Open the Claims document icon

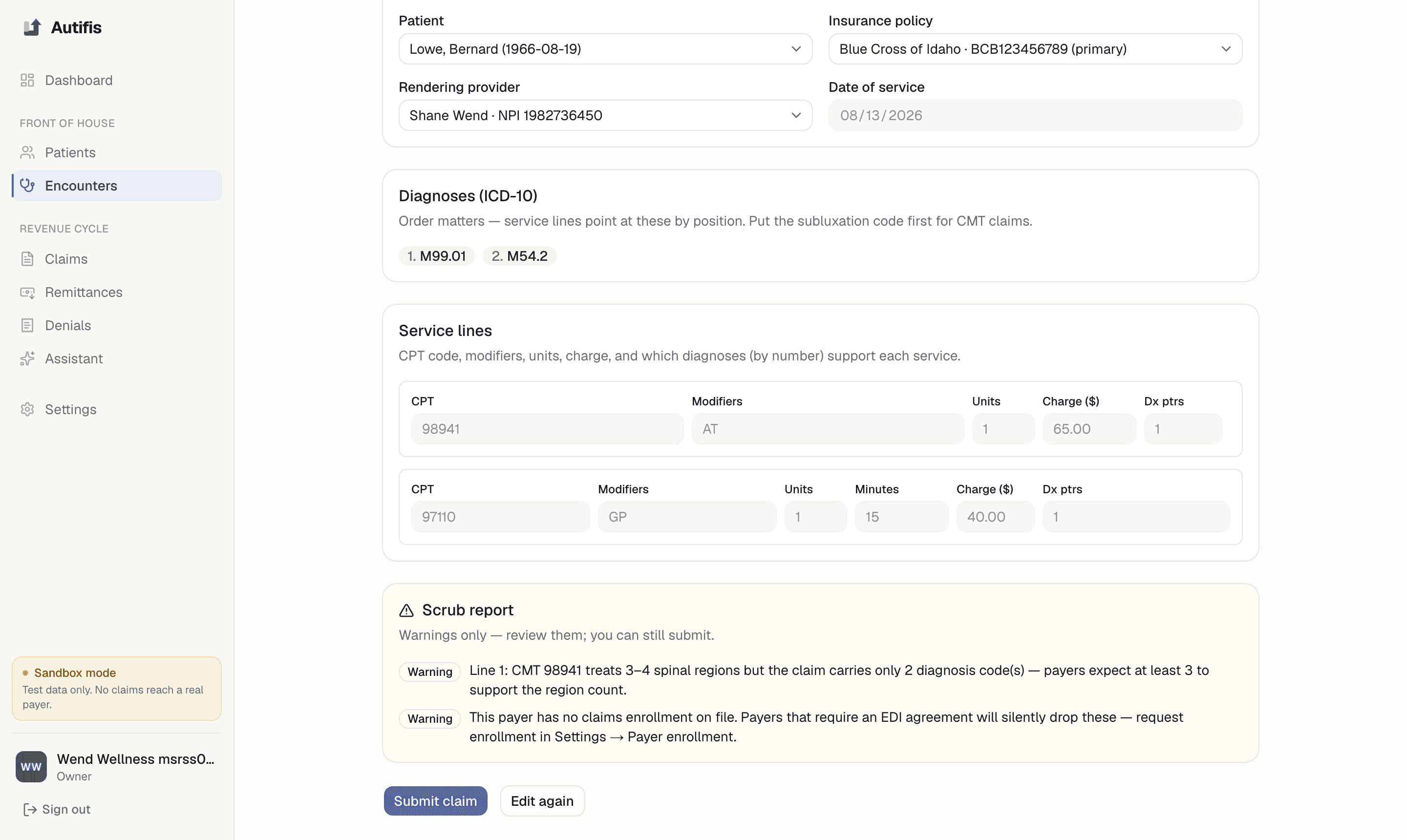[x=27, y=259]
